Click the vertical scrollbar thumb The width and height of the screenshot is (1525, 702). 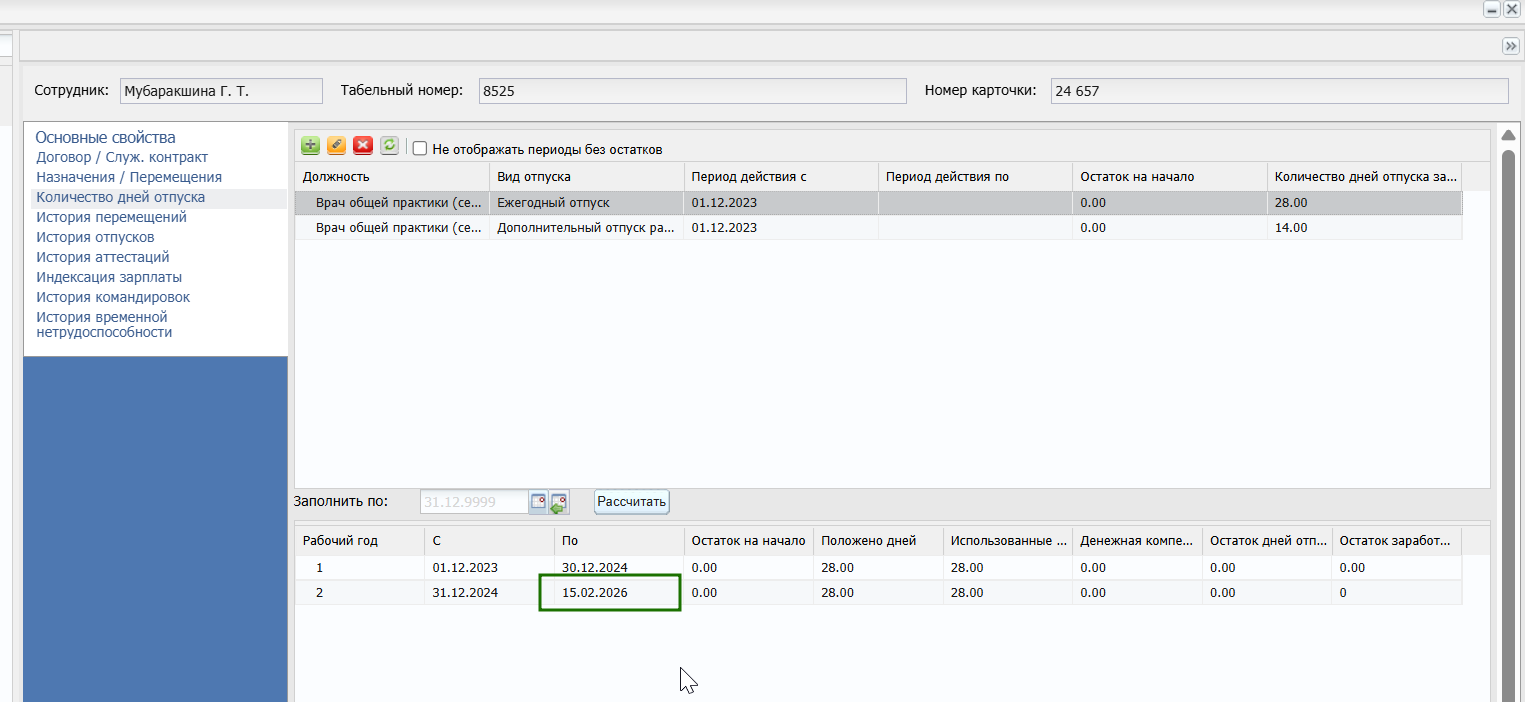pyautogui.click(x=1509, y=425)
